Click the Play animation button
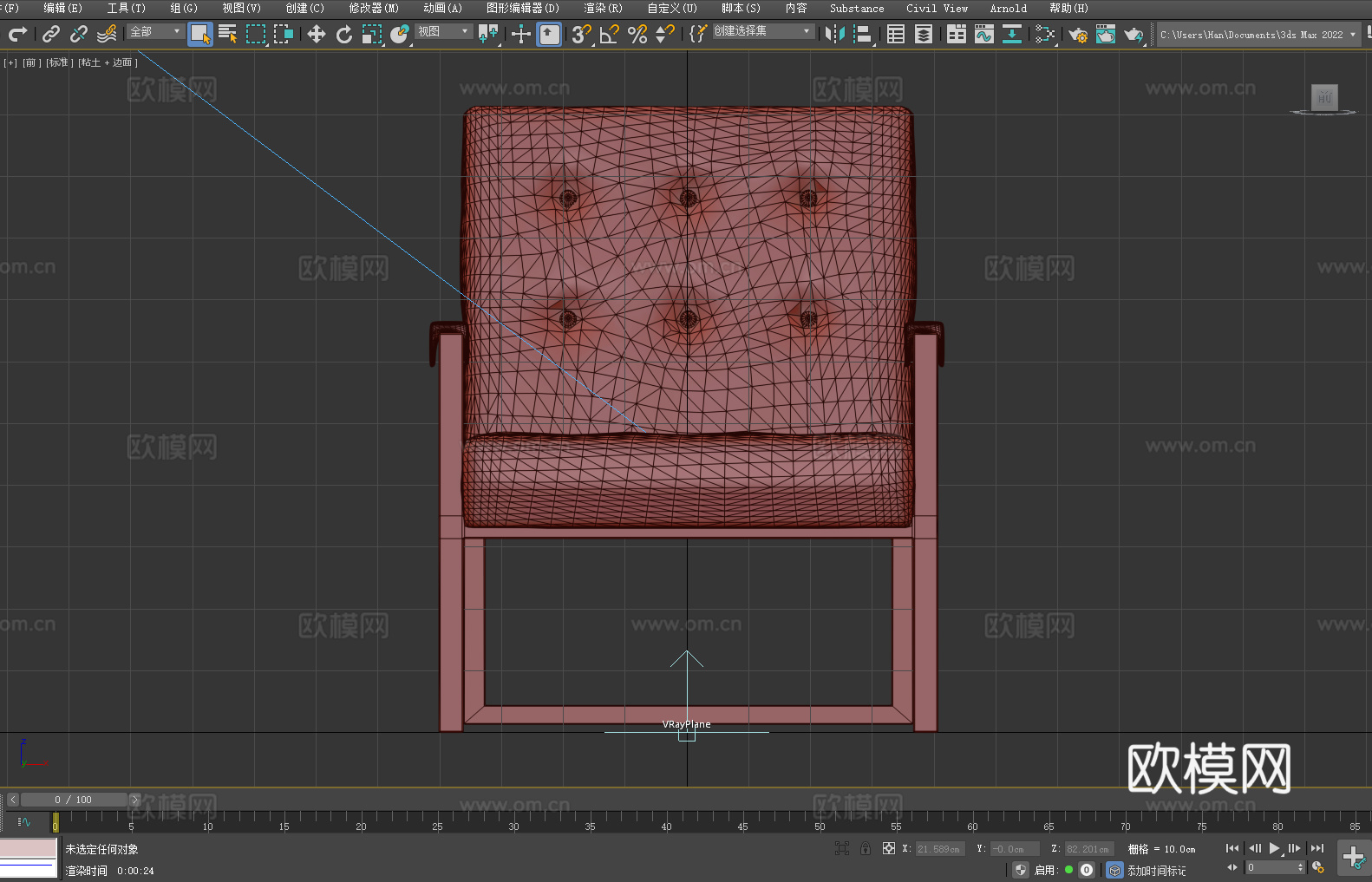 (1275, 848)
